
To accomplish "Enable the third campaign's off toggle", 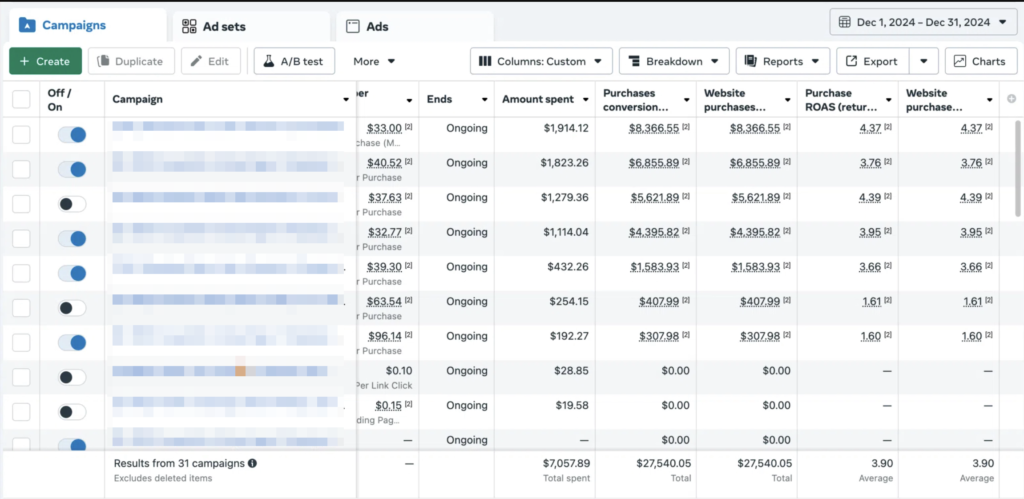I will (72, 204).
